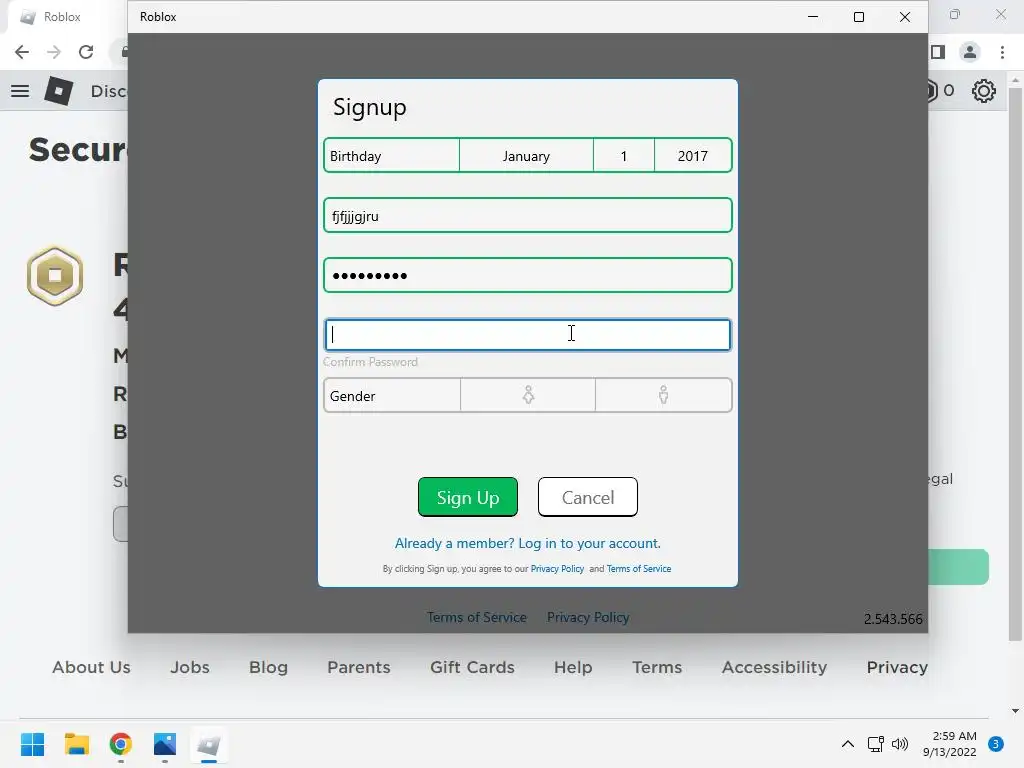Open Chrome from the taskbar
Image resolution: width=1024 pixels, height=768 pixels.
point(121,744)
